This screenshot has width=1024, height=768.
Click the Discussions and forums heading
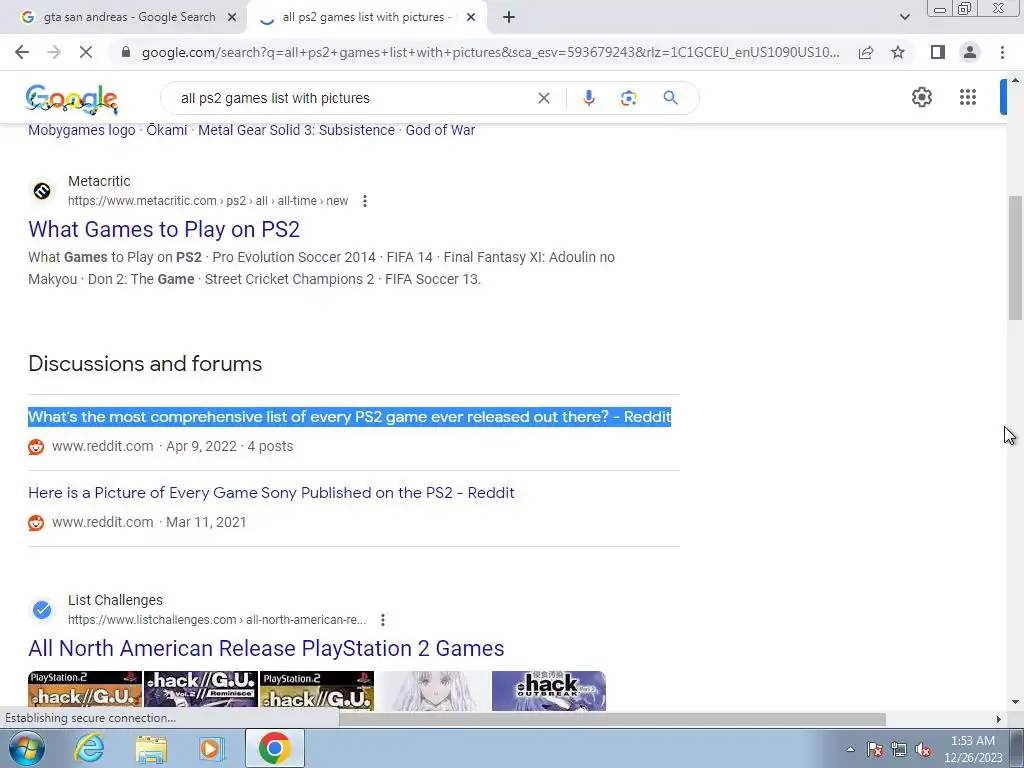tap(145, 364)
